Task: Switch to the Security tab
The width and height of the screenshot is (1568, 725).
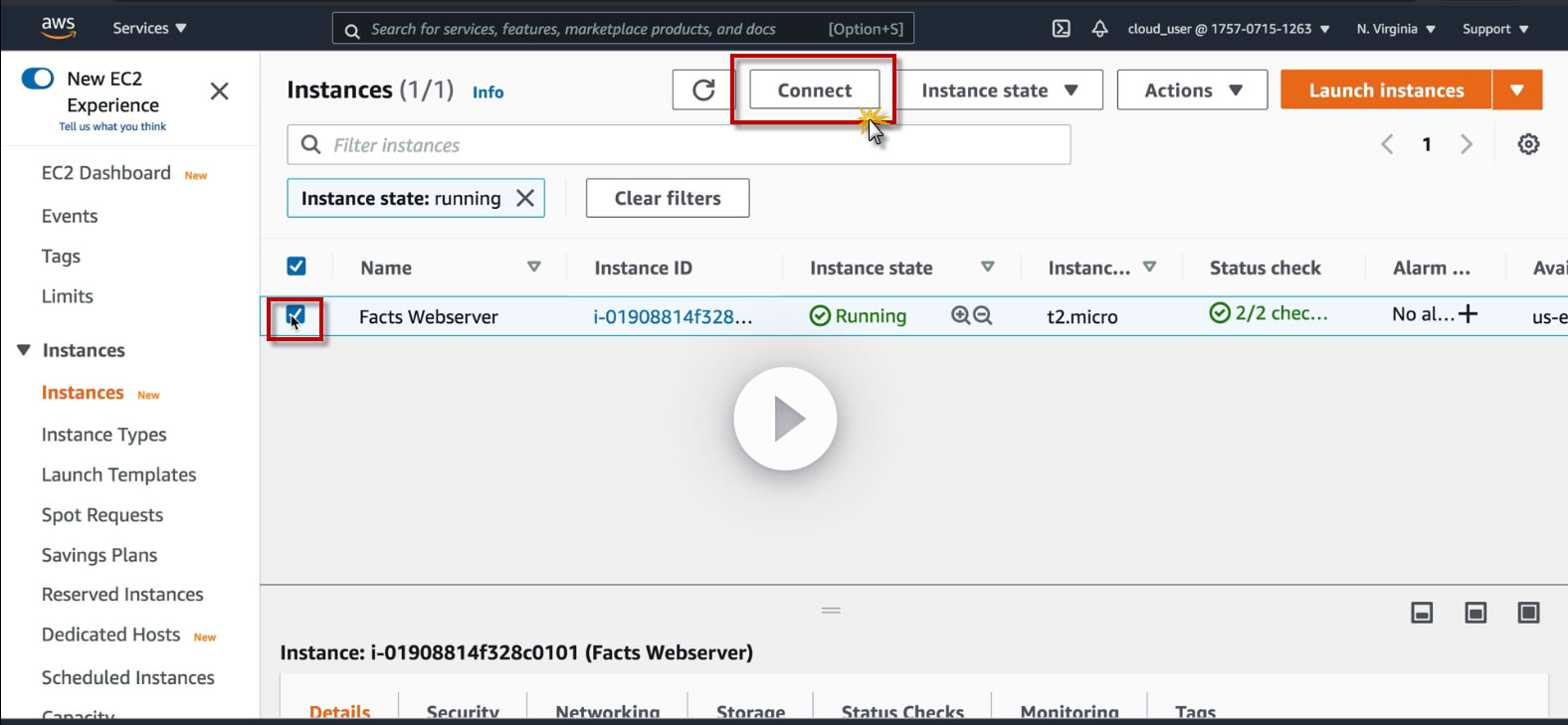Action: point(463,712)
